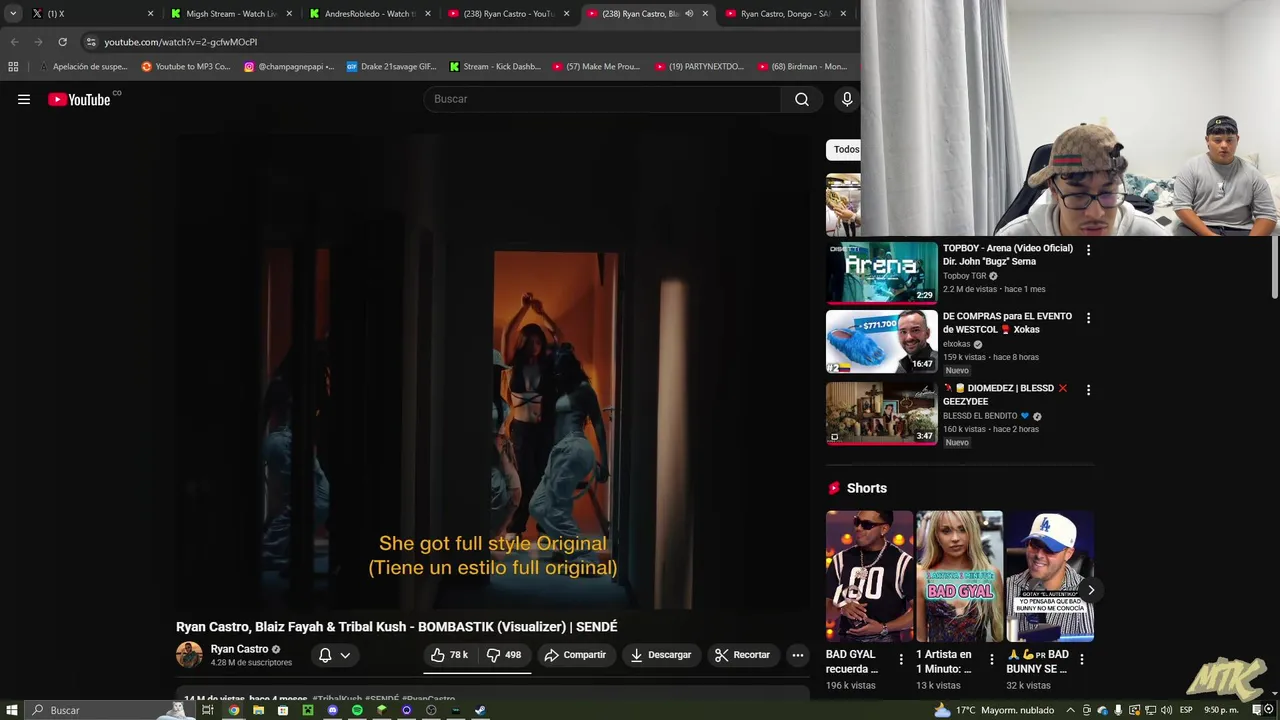Open the Drake 21savage GIF bookmark
The image size is (1280, 720).
click(391, 67)
